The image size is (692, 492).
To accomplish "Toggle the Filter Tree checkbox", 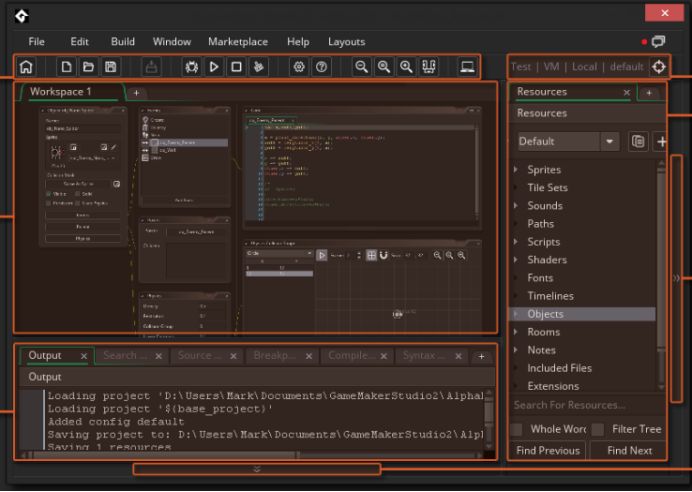I will [x=597, y=429].
